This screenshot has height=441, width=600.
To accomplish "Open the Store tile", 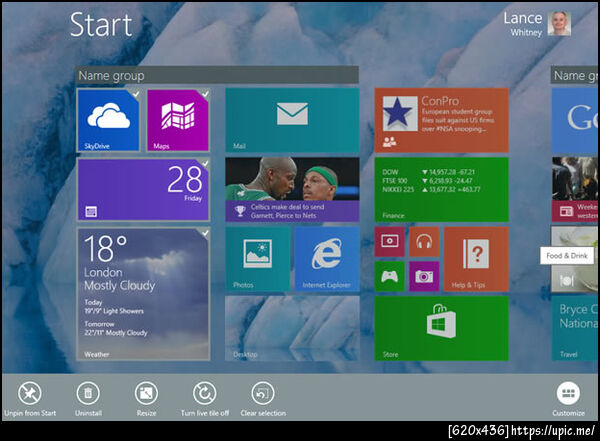I will (x=442, y=328).
